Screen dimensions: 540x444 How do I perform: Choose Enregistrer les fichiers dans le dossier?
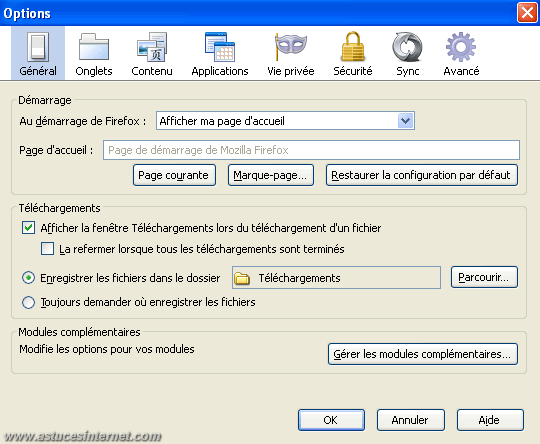[x=28, y=278]
